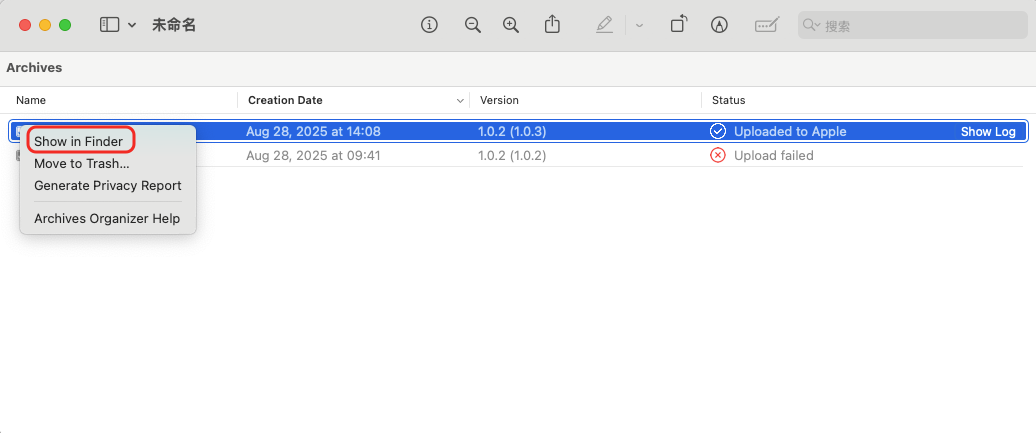Sort by the Version column header
Viewport: 1036px width, 433px height.
point(500,100)
